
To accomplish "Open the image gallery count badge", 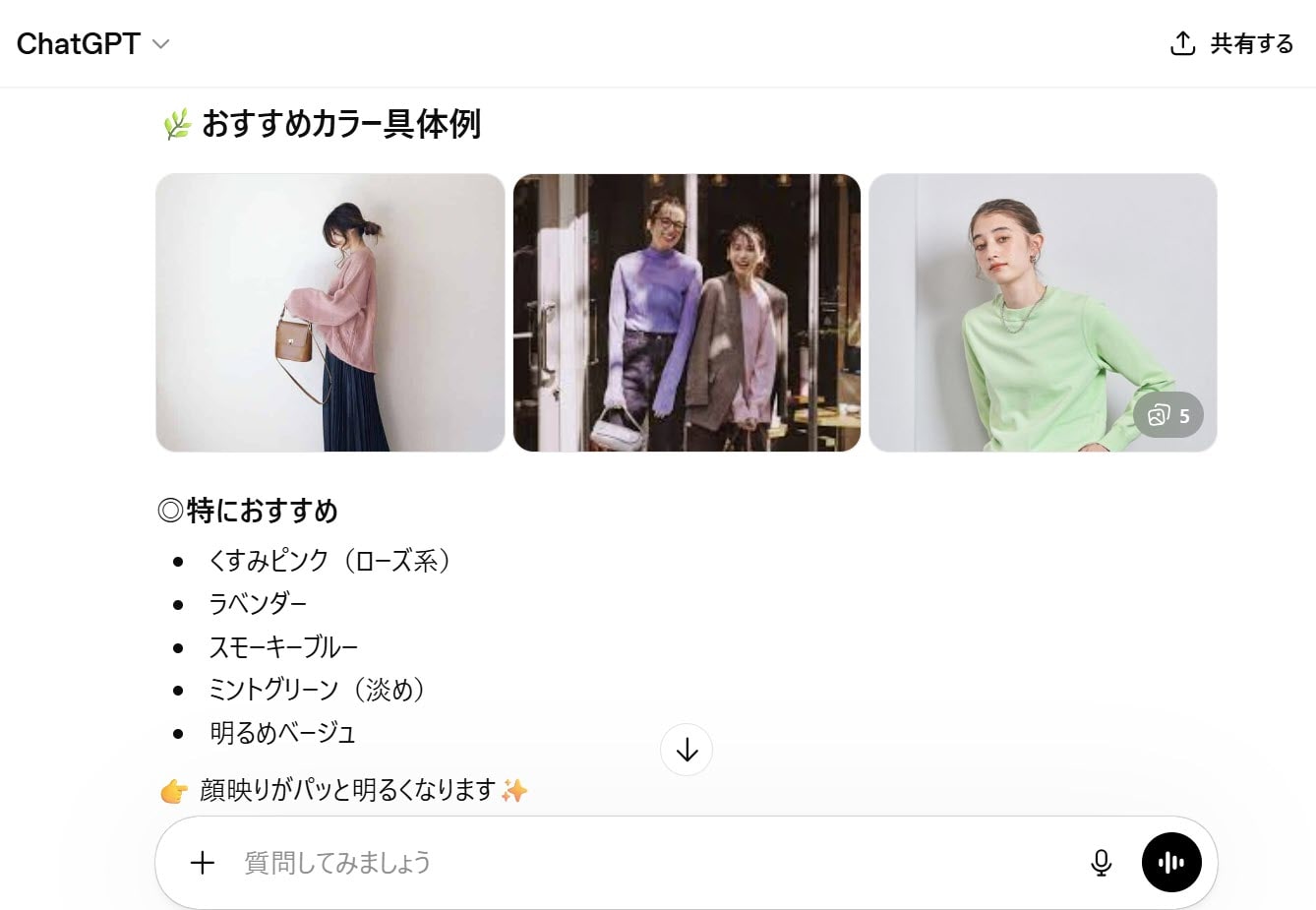I will (1168, 415).
